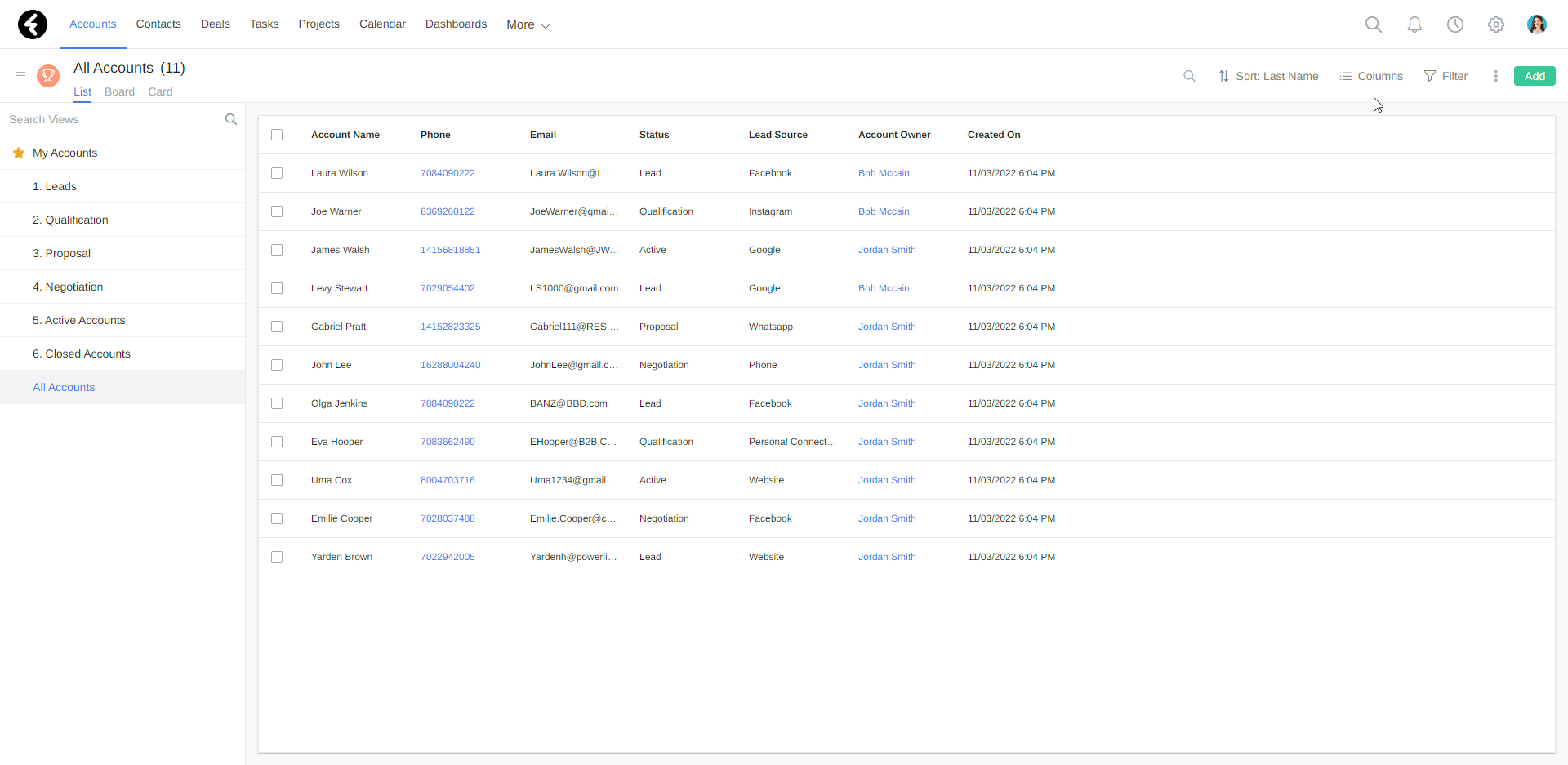
Task: Select the 4. Negotiation view
Action: (x=122, y=287)
